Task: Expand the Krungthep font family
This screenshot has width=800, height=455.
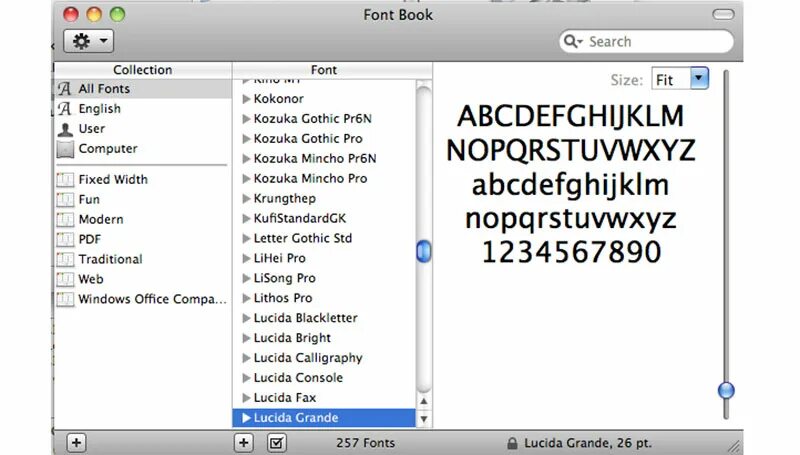Action: click(x=246, y=198)
